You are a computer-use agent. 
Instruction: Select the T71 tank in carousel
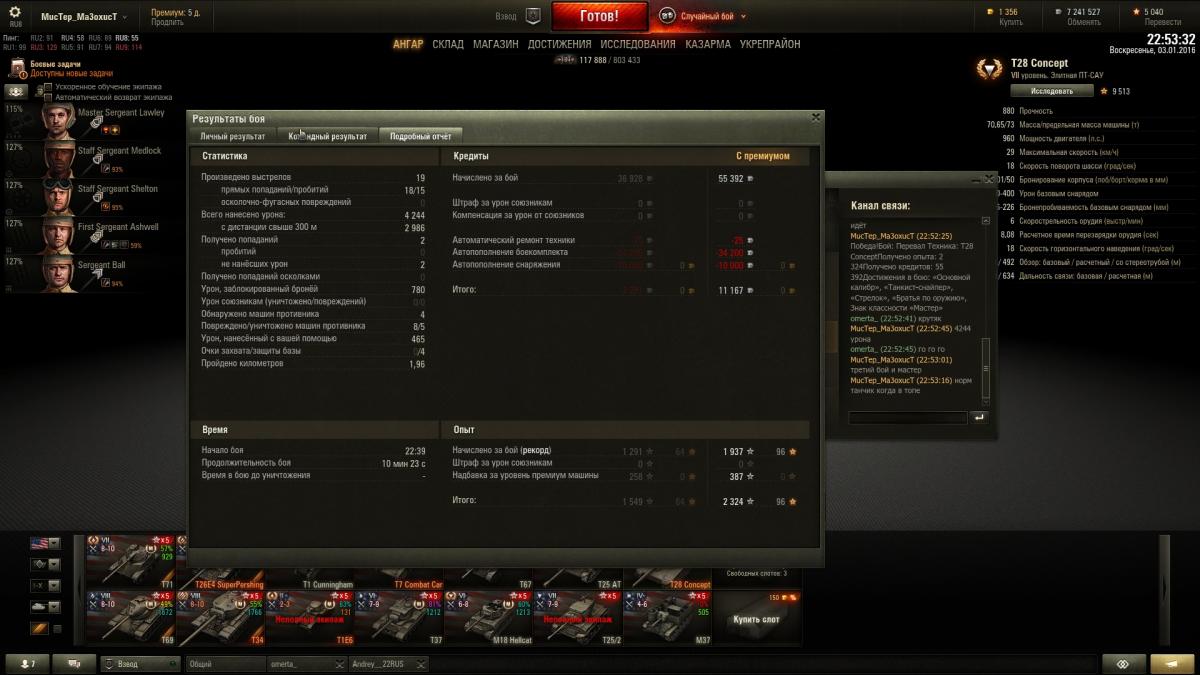pos(130,563)
